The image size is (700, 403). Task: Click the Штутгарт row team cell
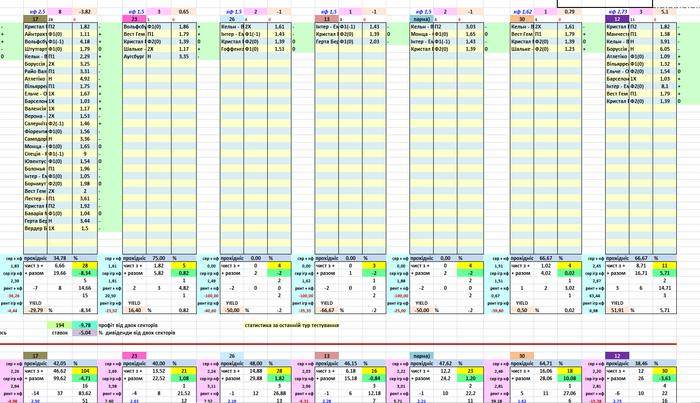point(35,49)
